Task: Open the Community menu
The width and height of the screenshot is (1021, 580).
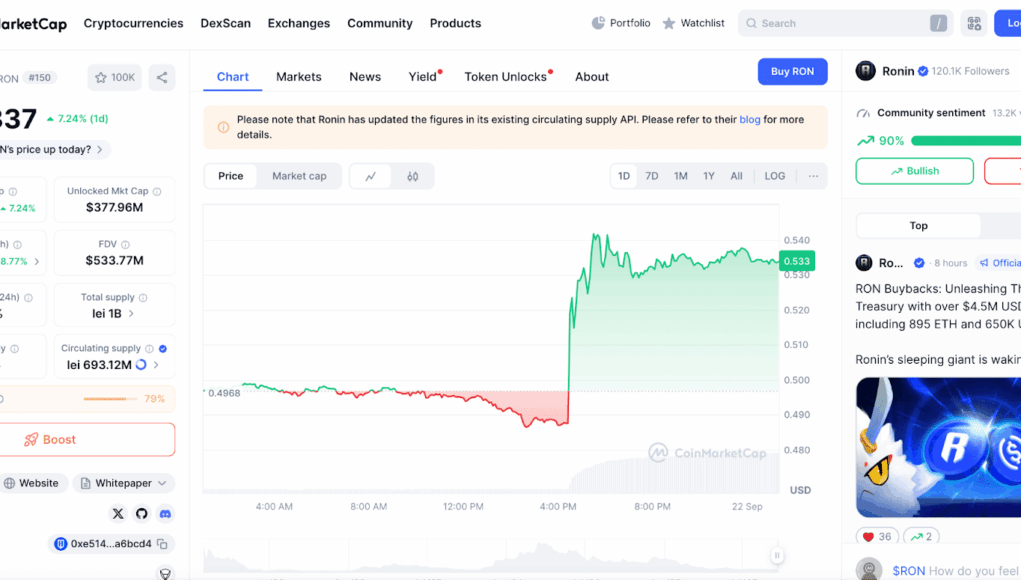Action: (x=380, y=23)
